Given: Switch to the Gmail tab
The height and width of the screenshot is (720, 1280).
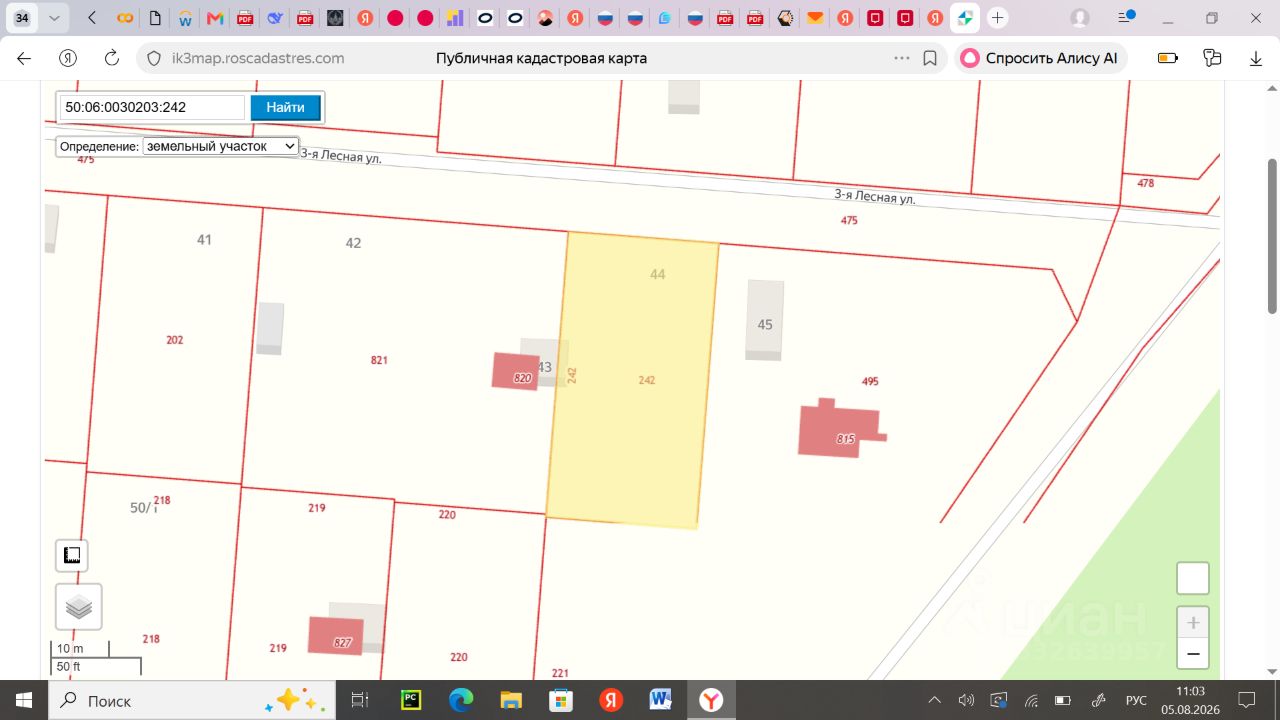Looking at the screenshot, I should click(214, 18).
